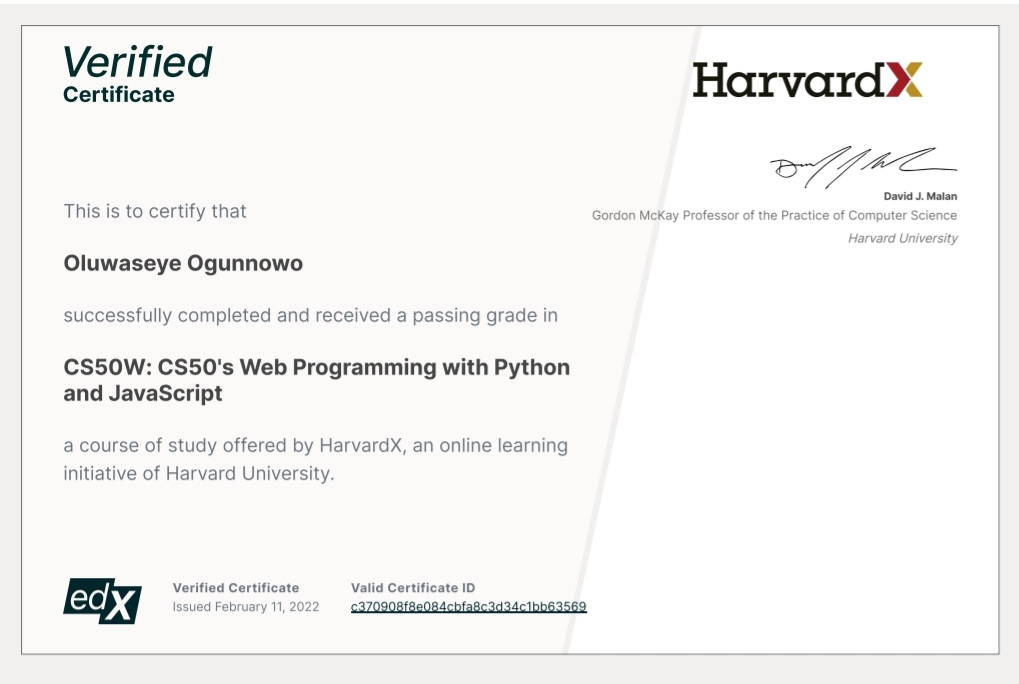Click italic 'Harvard University' under the signature

(902, 238)
